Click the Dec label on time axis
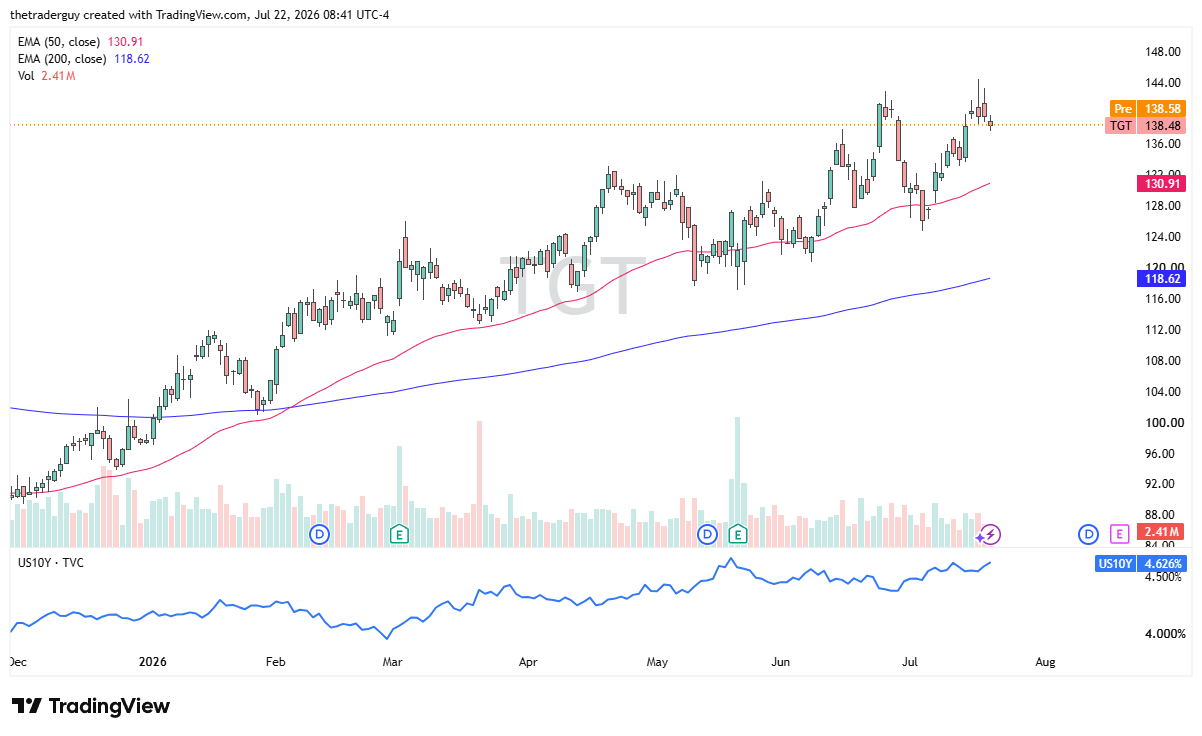This screenshot has height=736, width=1202. (x=19, y=662)
